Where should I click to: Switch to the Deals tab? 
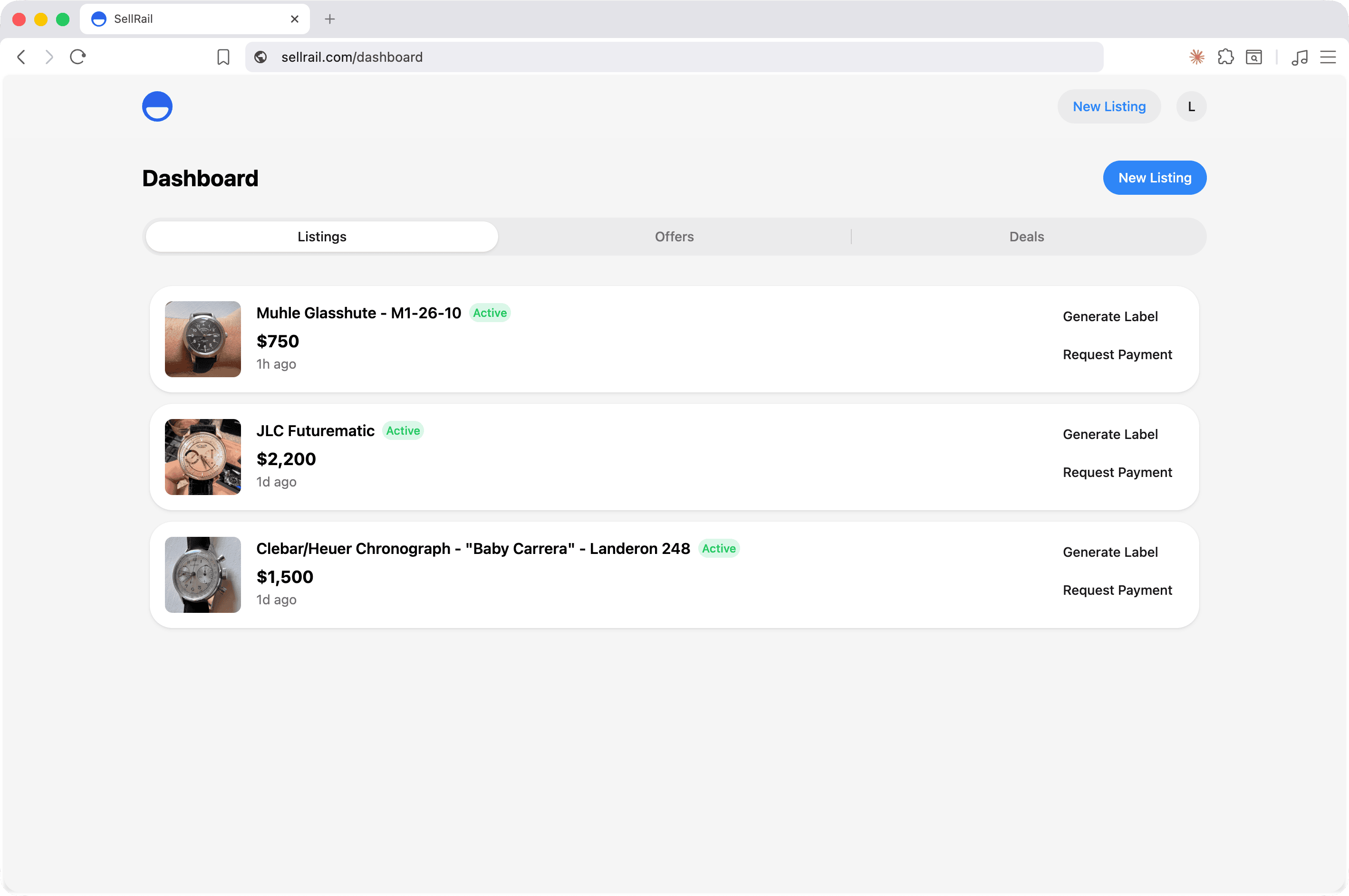coord(1027,237)
